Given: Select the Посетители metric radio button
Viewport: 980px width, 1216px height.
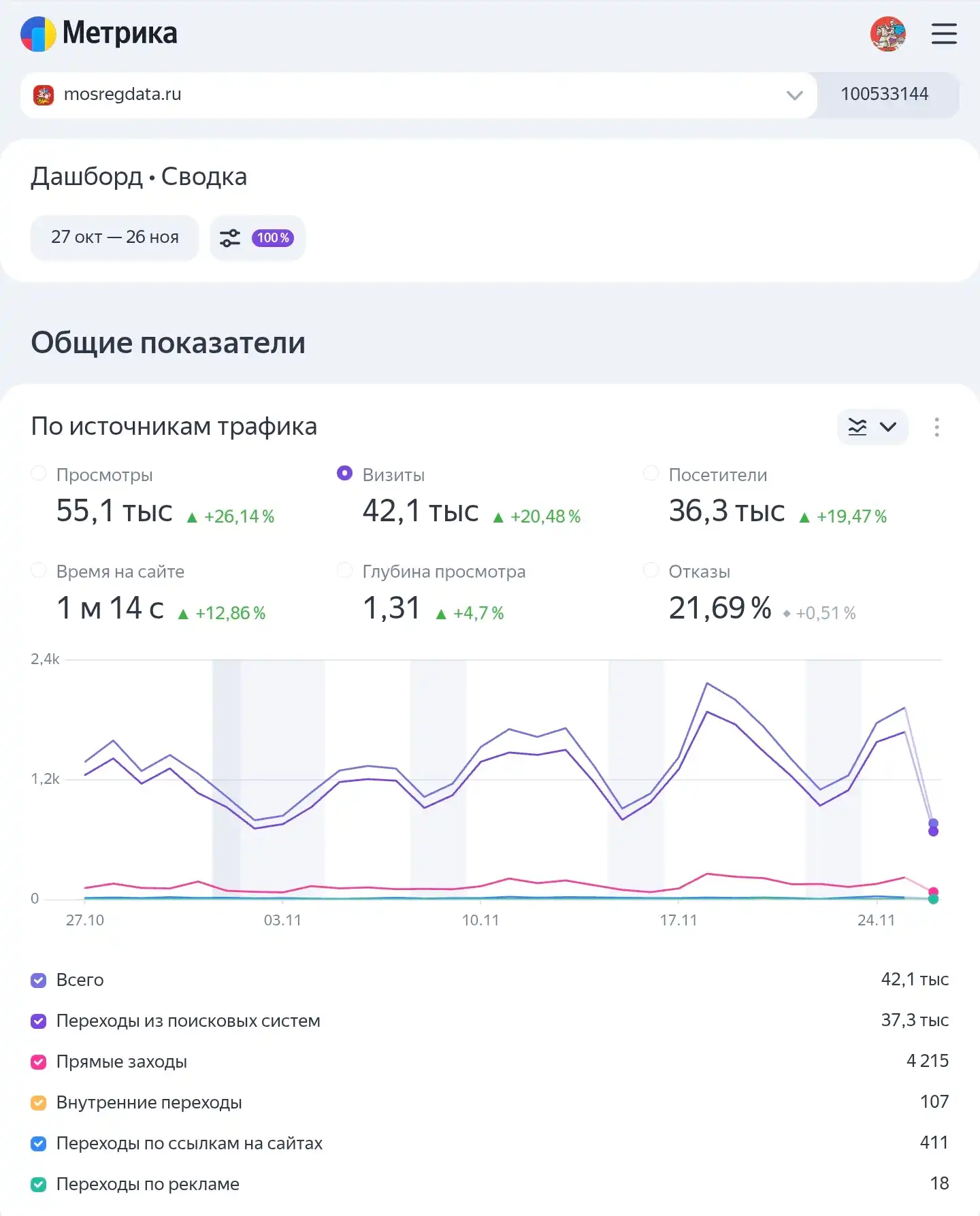Looking at the screenshot, I should (651, 474).
